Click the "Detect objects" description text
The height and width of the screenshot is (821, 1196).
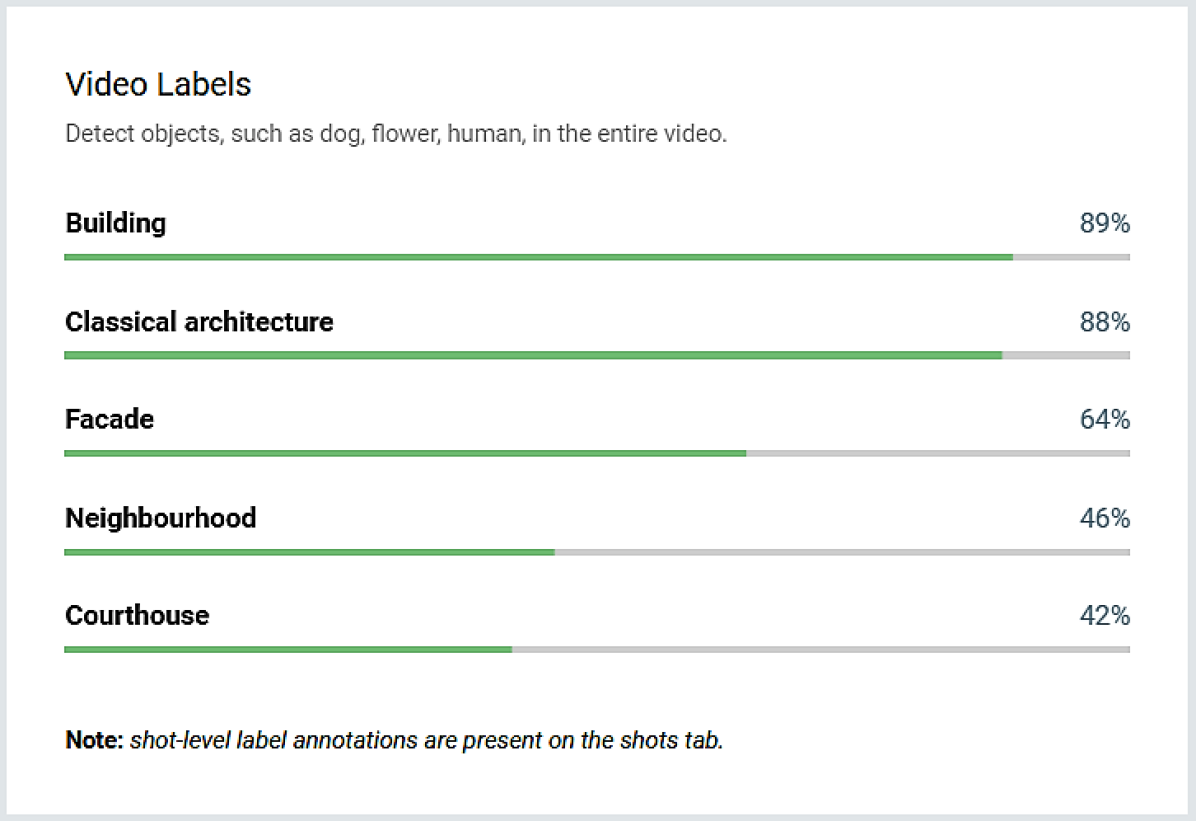click(395, 134)
